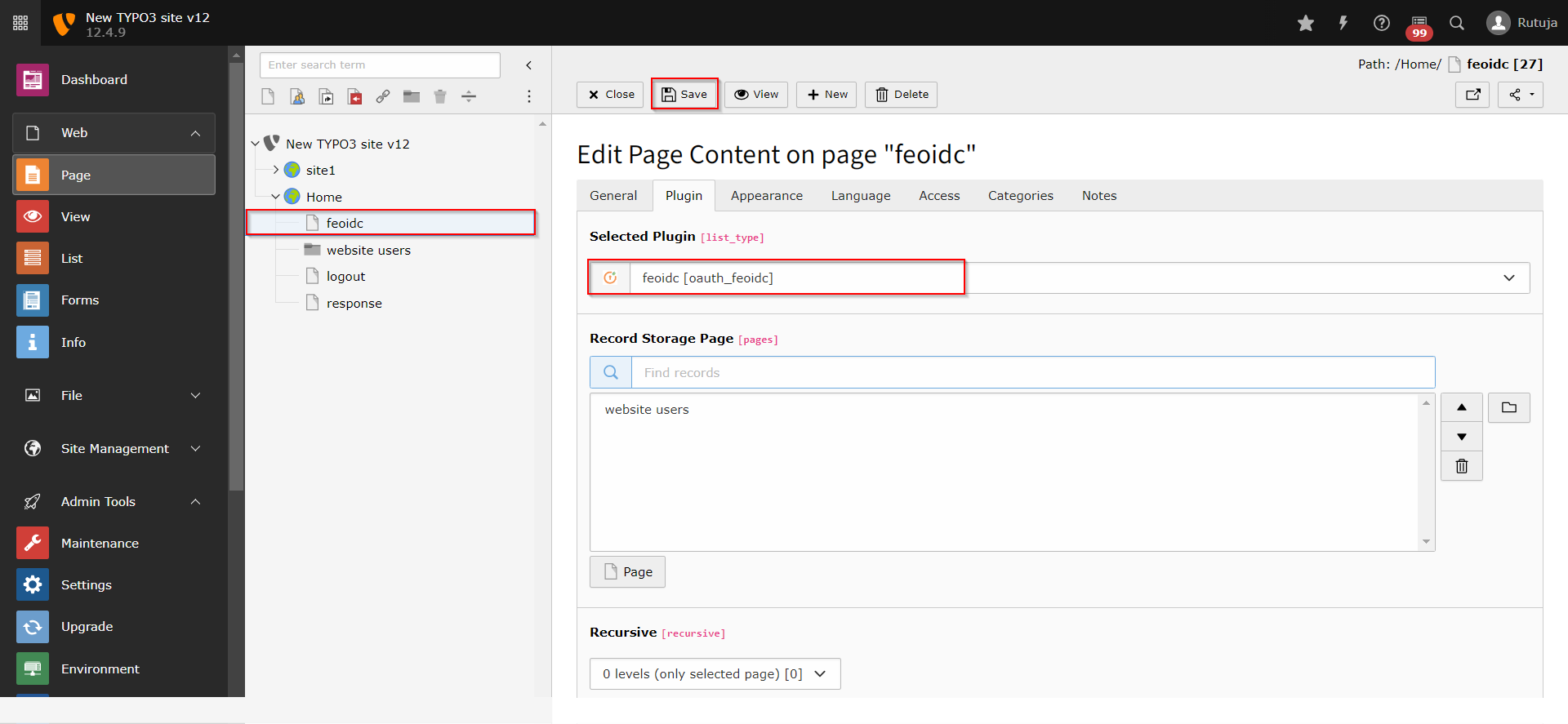1568x724 pixels.
Task: Move selected record up with arrow
Action: point(1462,407)
